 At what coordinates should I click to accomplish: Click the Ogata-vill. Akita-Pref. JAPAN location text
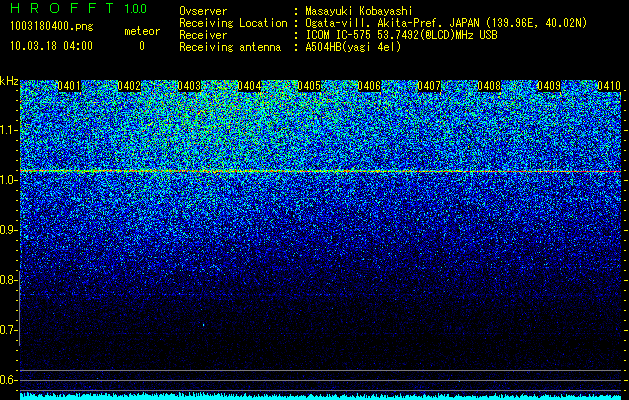446,23
